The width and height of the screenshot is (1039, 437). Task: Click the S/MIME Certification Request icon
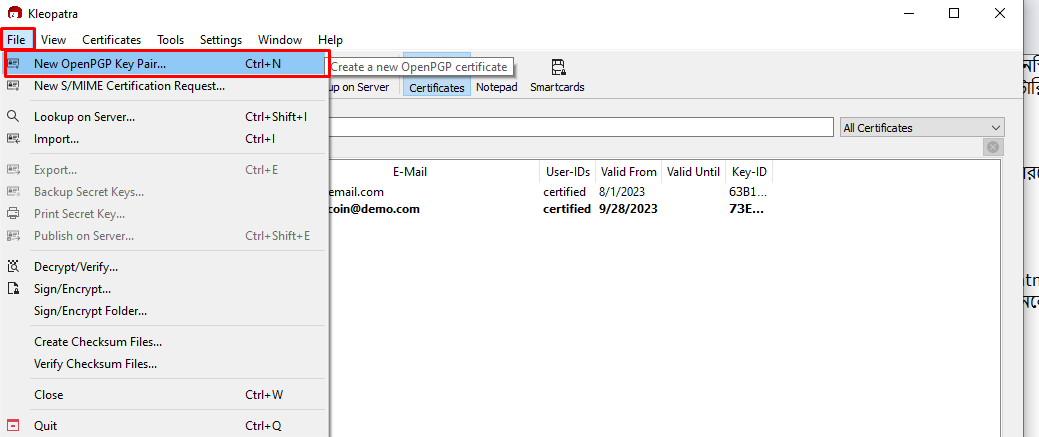click(x=13, y=86)
